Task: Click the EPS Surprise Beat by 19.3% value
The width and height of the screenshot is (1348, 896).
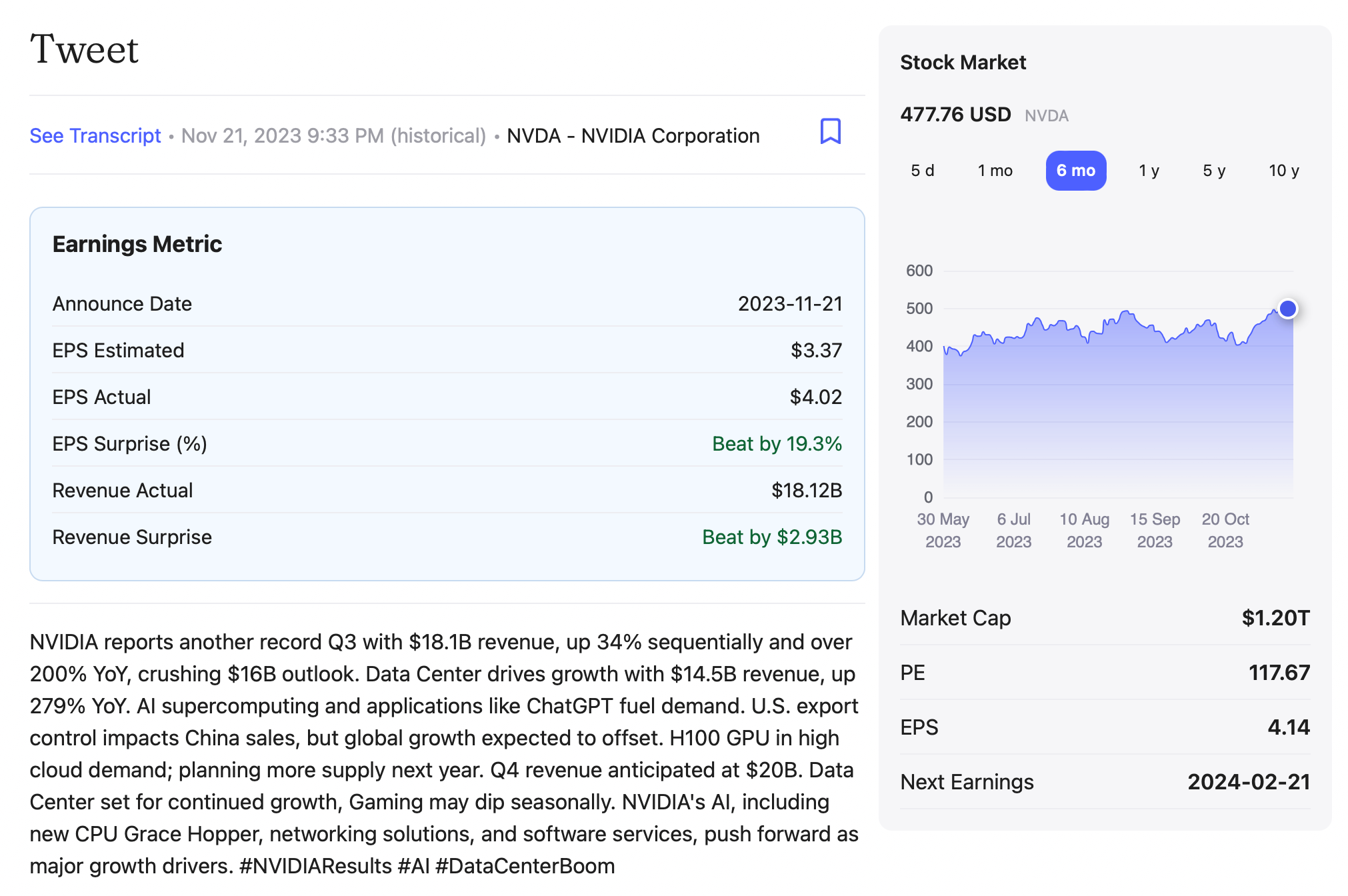Action: click(x=777, y=443)
